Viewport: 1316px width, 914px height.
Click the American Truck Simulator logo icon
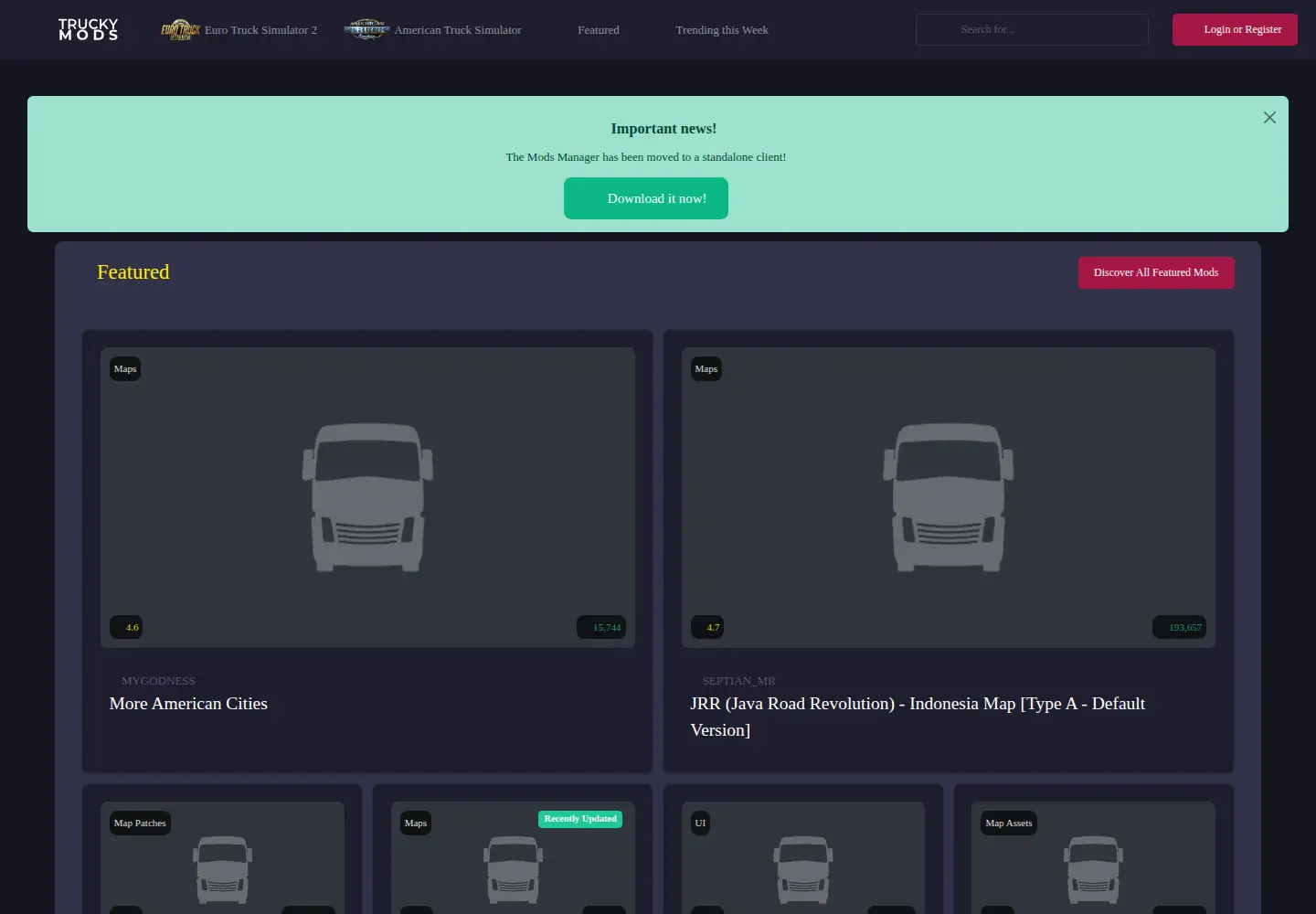[366, 30]
